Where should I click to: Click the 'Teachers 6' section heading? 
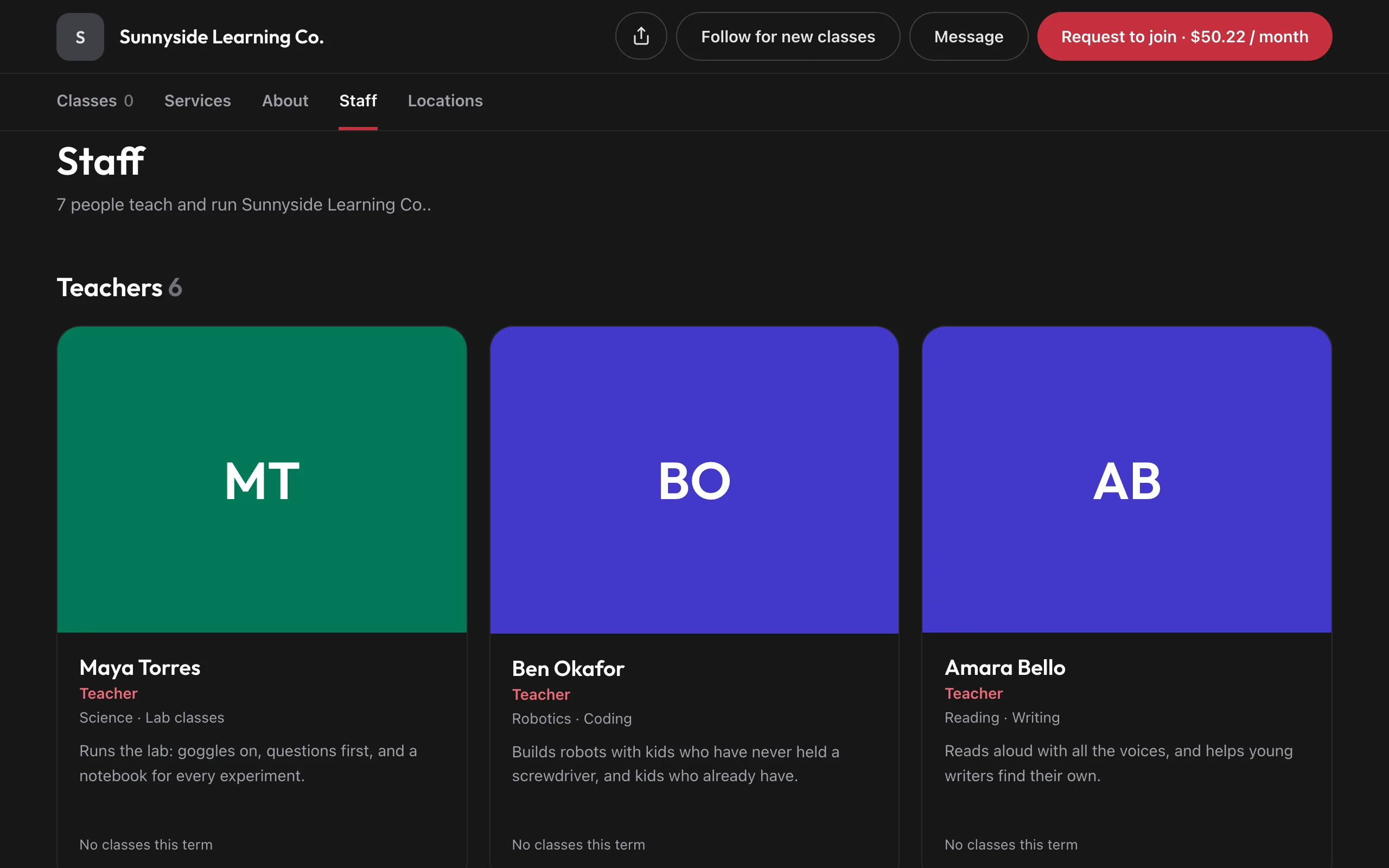119,288
